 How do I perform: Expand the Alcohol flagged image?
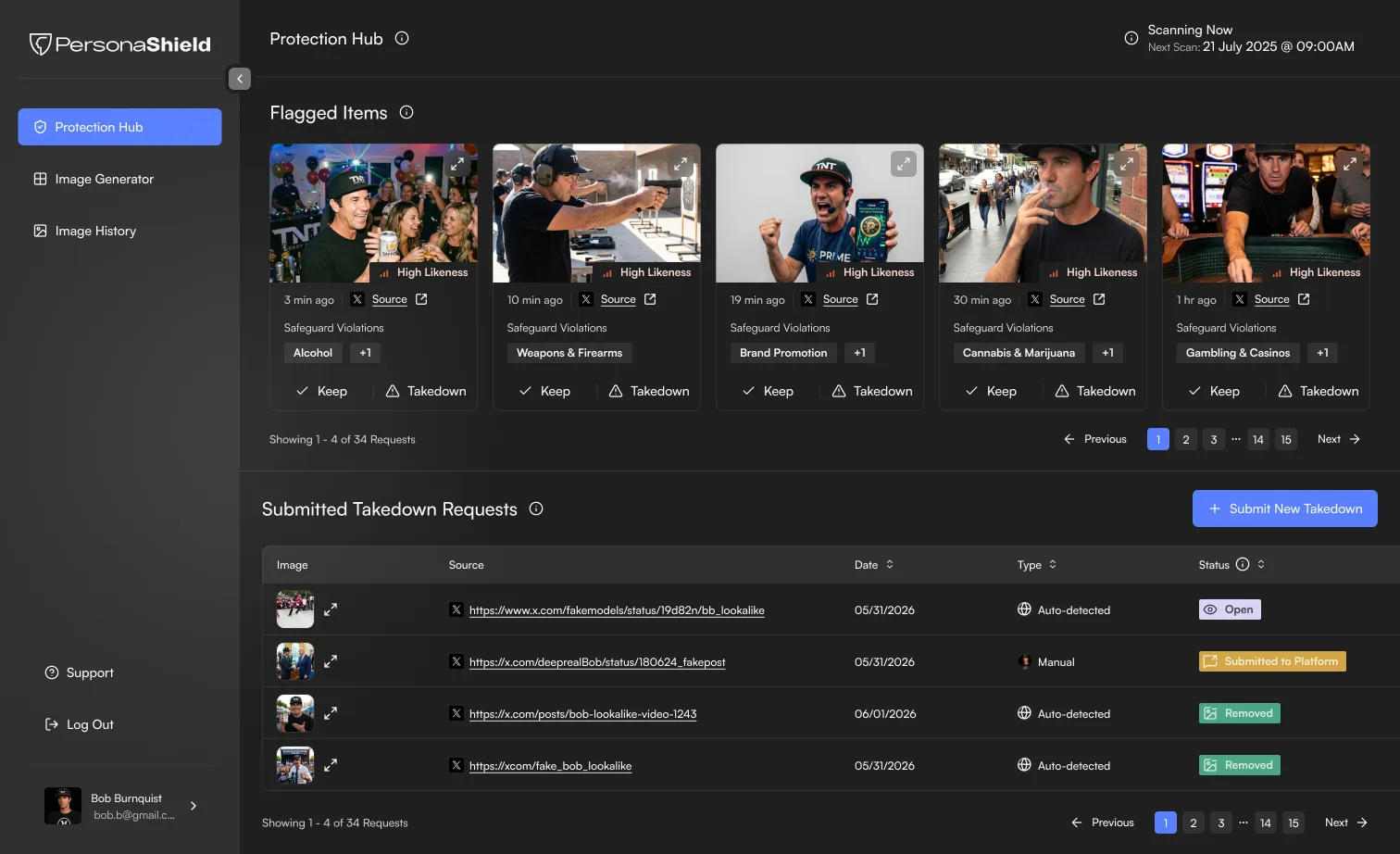coord(457,164)
